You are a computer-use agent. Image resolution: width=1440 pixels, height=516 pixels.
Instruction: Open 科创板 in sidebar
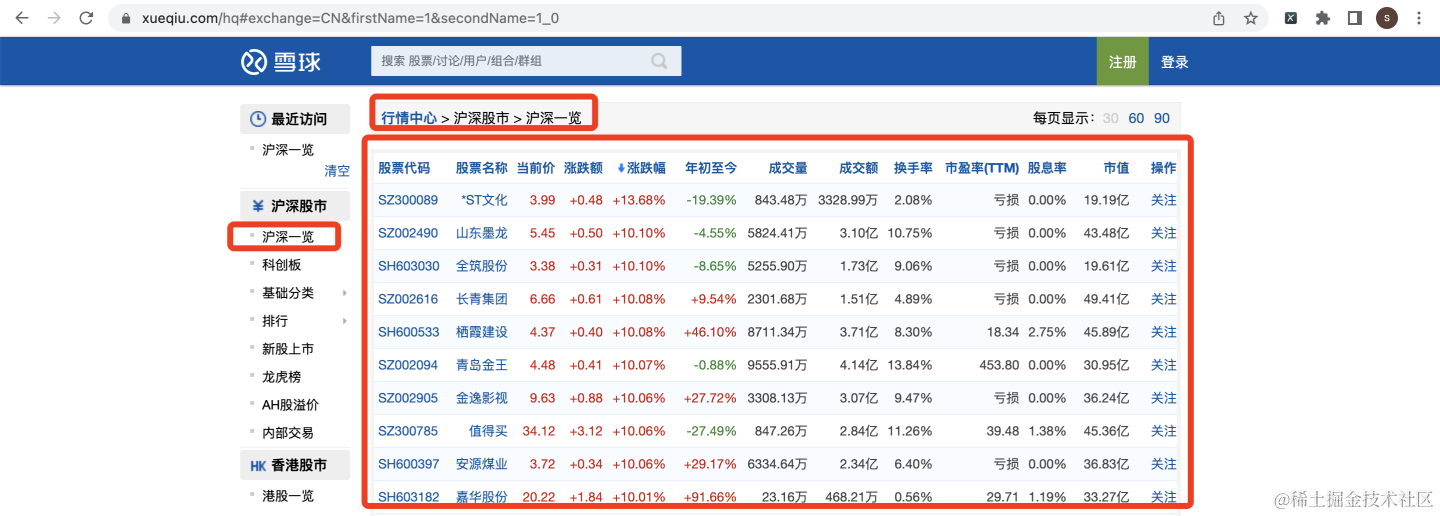coord(282,265)
